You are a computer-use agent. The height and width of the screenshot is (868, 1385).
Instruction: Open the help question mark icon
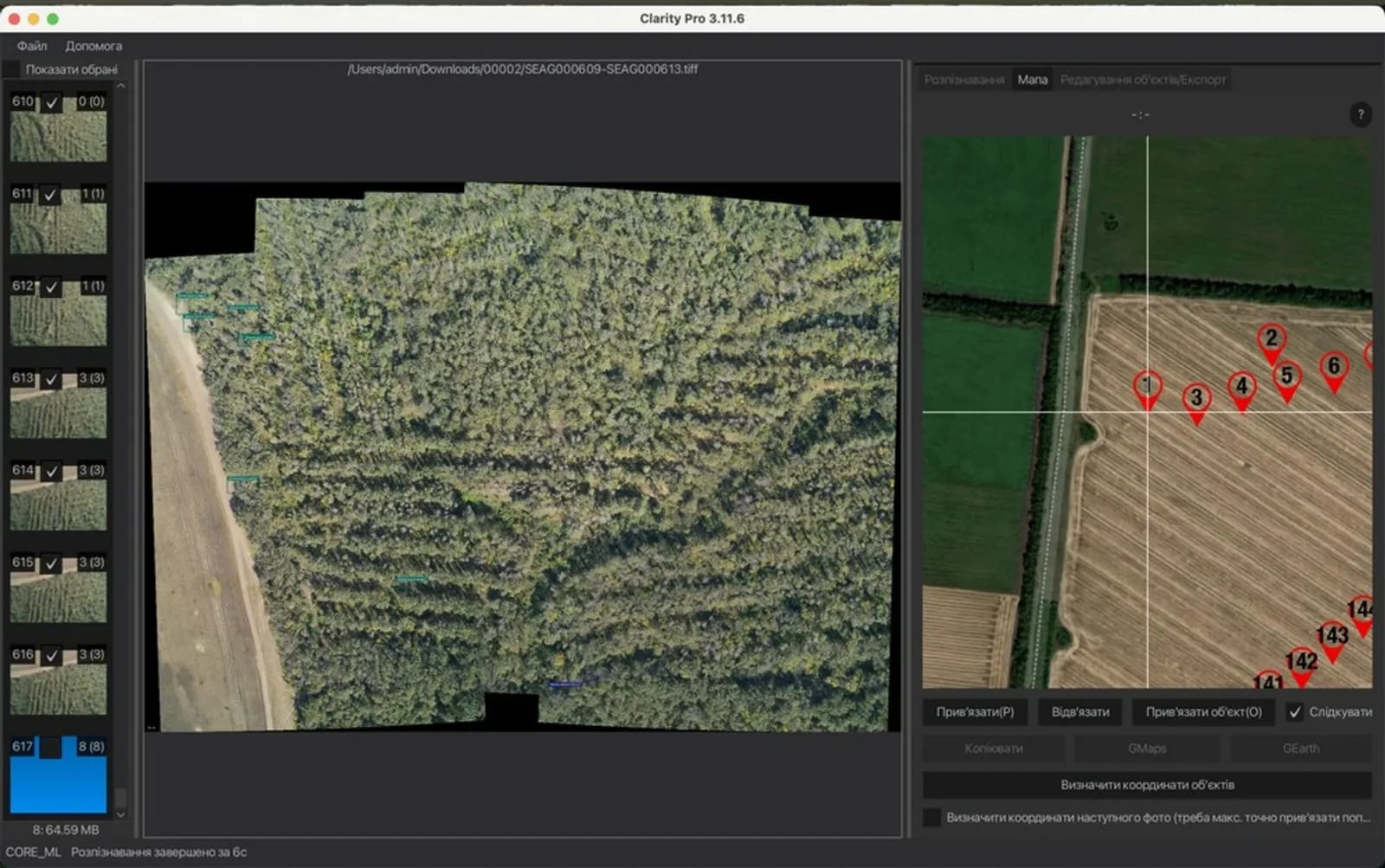click(x=1361, y=114)
